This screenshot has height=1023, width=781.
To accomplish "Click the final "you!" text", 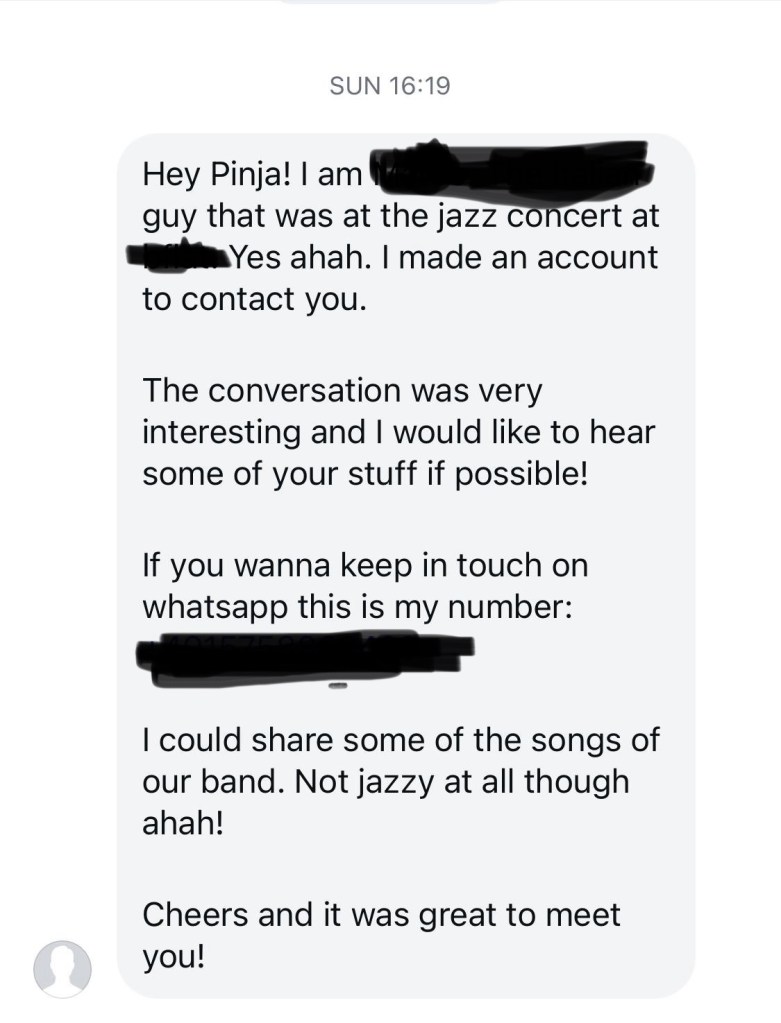I will pos(173,957).
